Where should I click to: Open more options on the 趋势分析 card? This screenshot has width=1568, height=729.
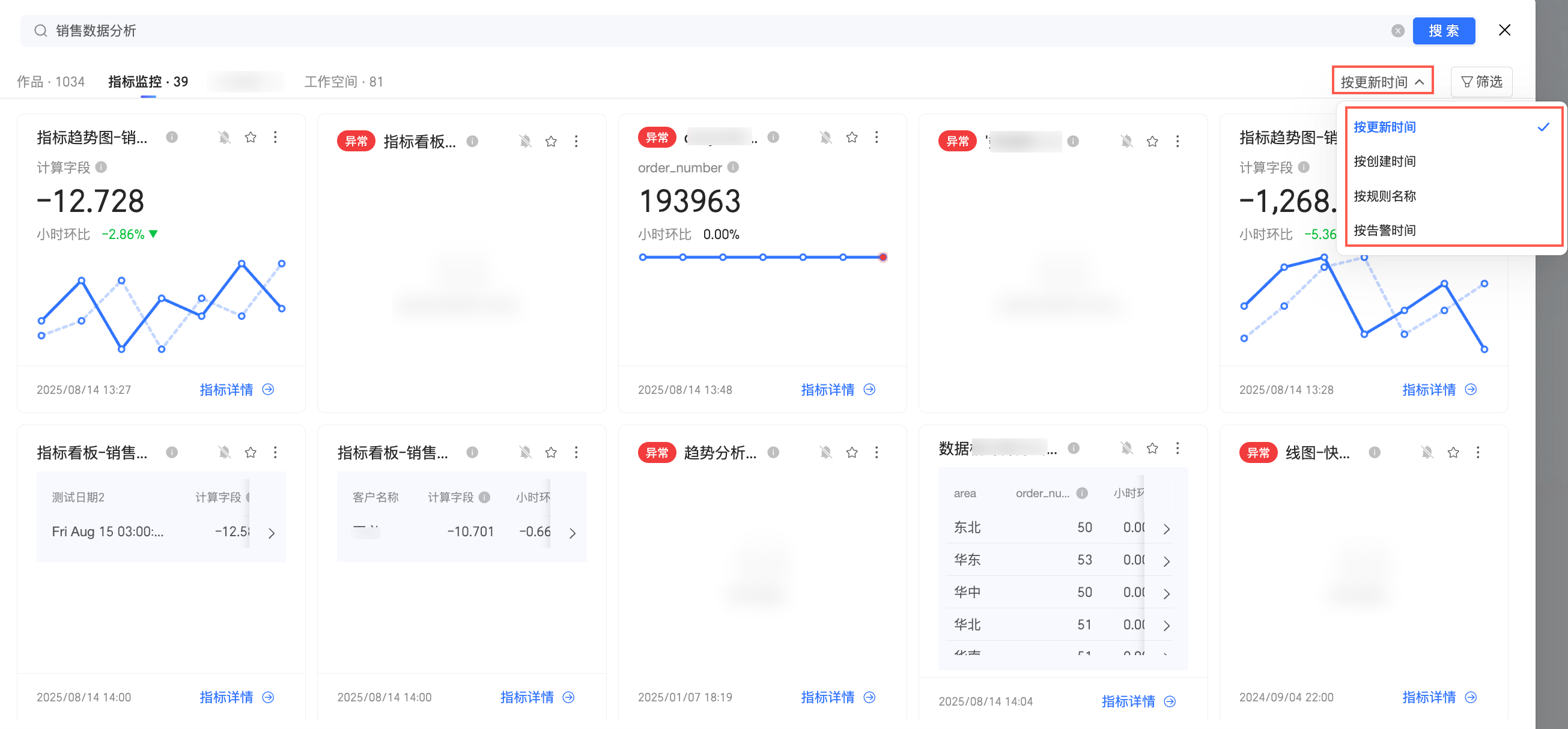[x=877, y=452]
